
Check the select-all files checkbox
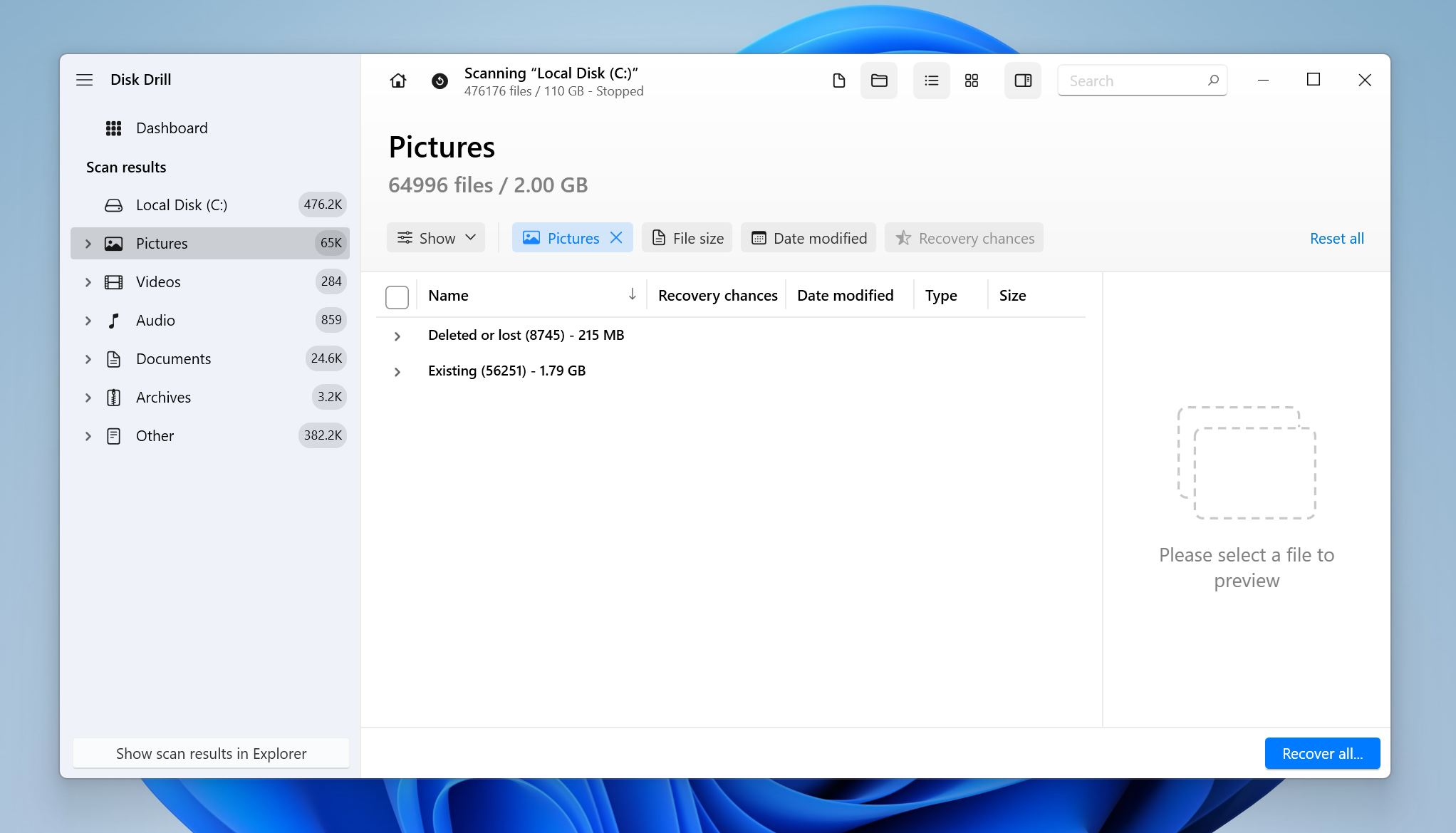[x=397, y=296]
